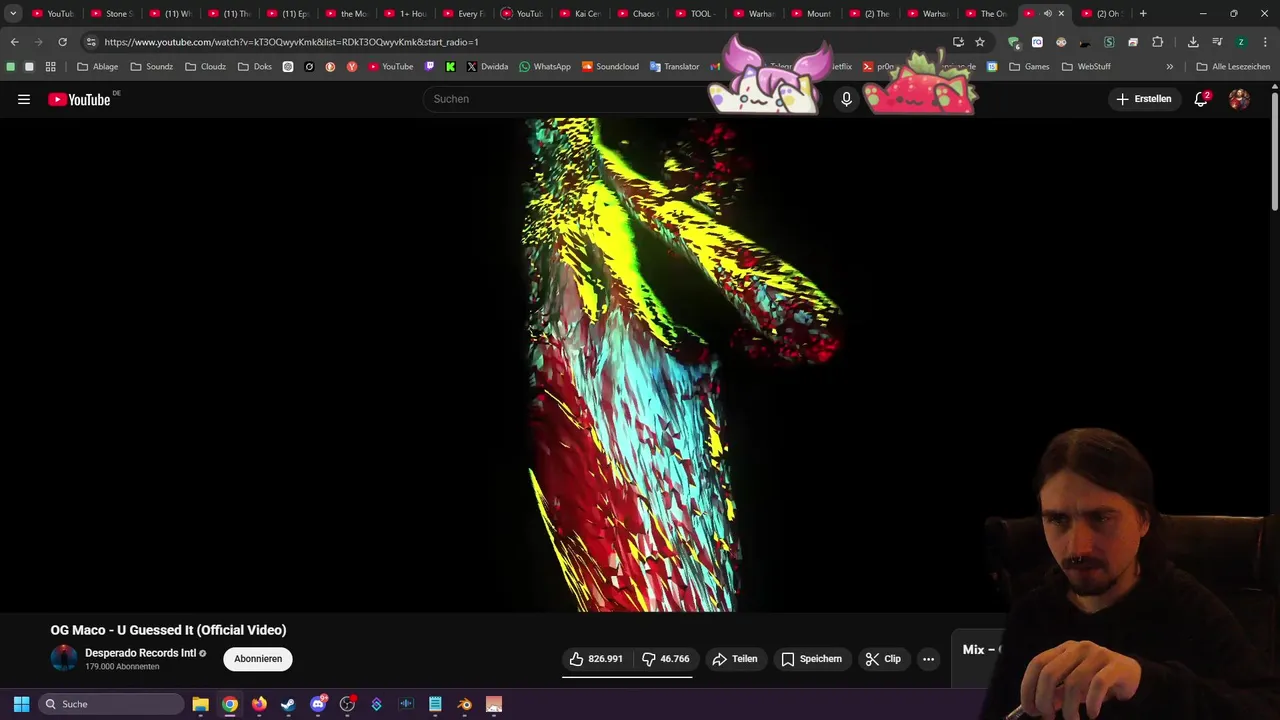Open the media control toolbar icon

pos(1217,42)
